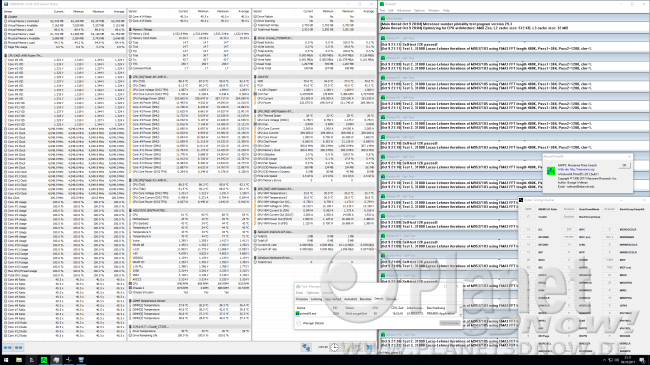Viewport: 650px width, 365px height.
Task: Open the Optionen menu in Task Manager
Action: (x=313, y=293)
